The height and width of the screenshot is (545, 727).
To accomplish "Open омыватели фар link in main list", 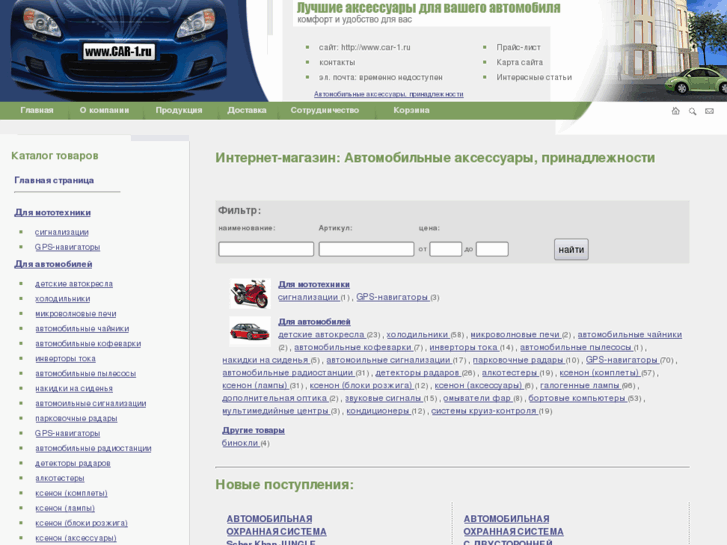I will pyautogui.click(x=477, y=398).
